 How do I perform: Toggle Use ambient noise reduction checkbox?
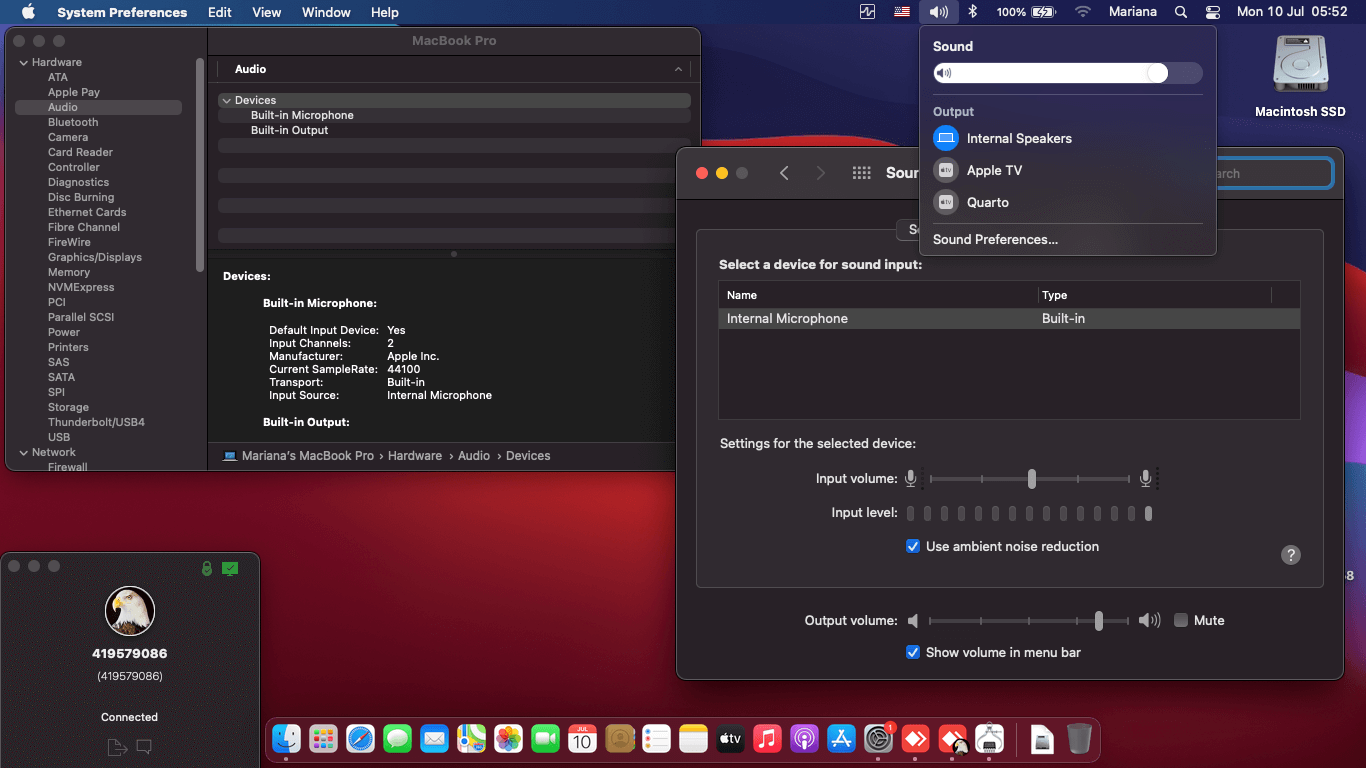click(x=913, y=546)
